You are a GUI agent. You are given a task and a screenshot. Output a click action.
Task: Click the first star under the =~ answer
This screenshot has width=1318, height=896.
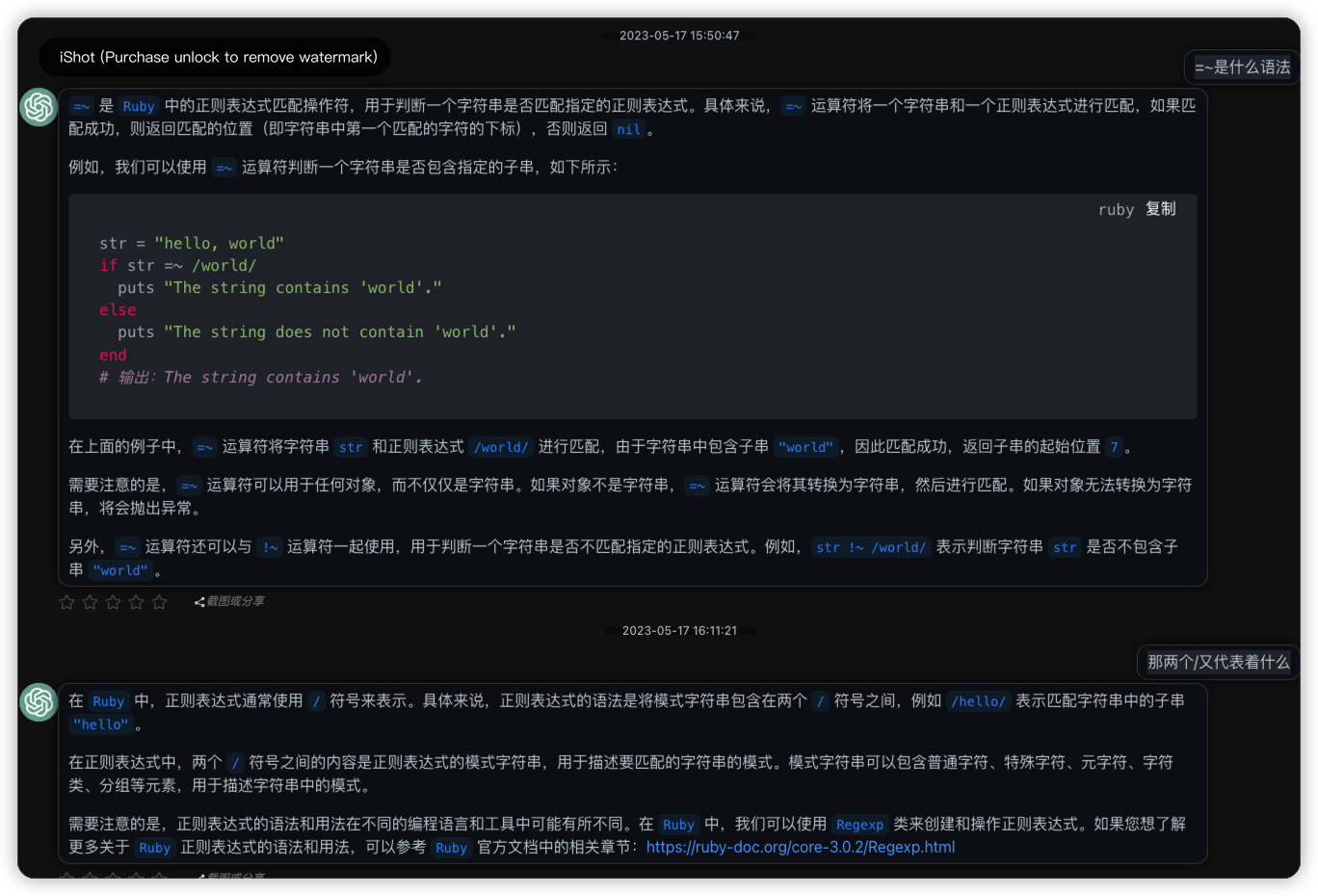pyautogui.click(x=66, y=602)
